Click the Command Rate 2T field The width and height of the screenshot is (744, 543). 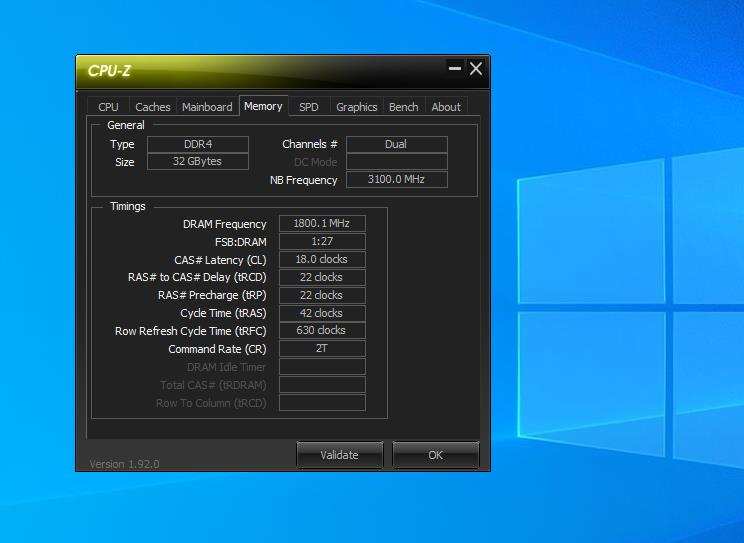coord(322,348)
